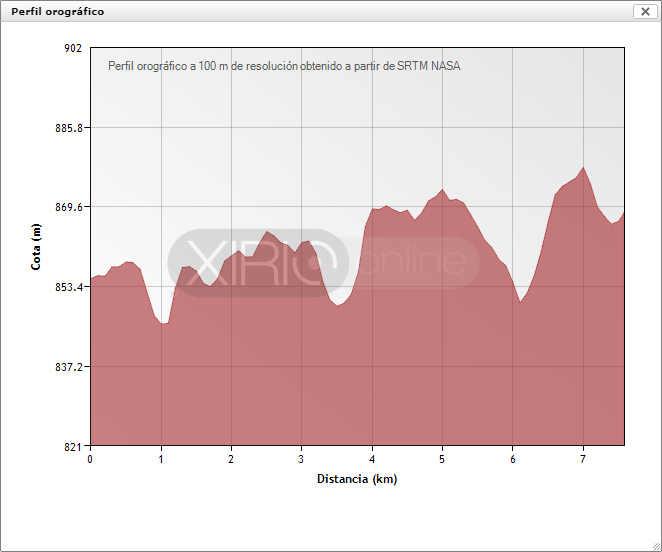Click the profile peak at 7 km
The width and height of the screenshot is (662, 552).
[x=583, y=168]
